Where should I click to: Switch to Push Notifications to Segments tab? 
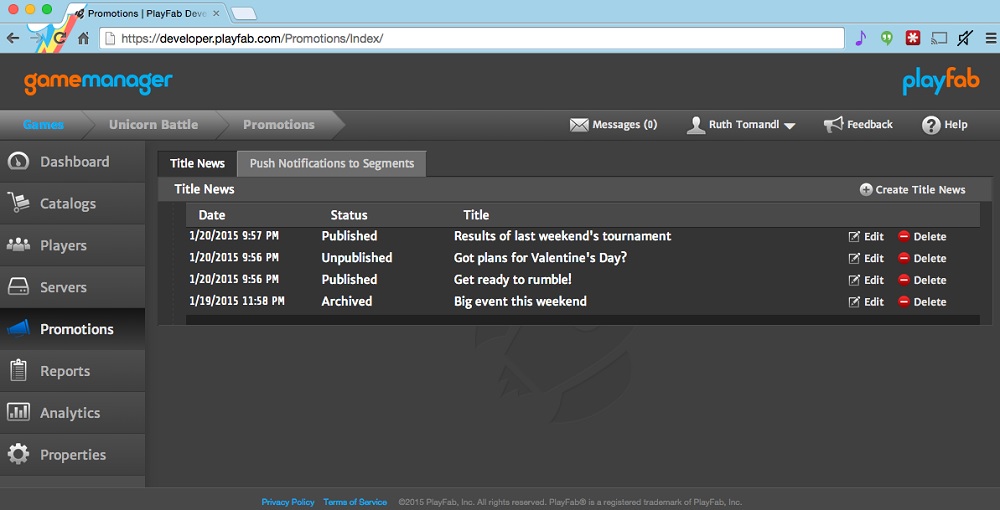pos(332,163)
